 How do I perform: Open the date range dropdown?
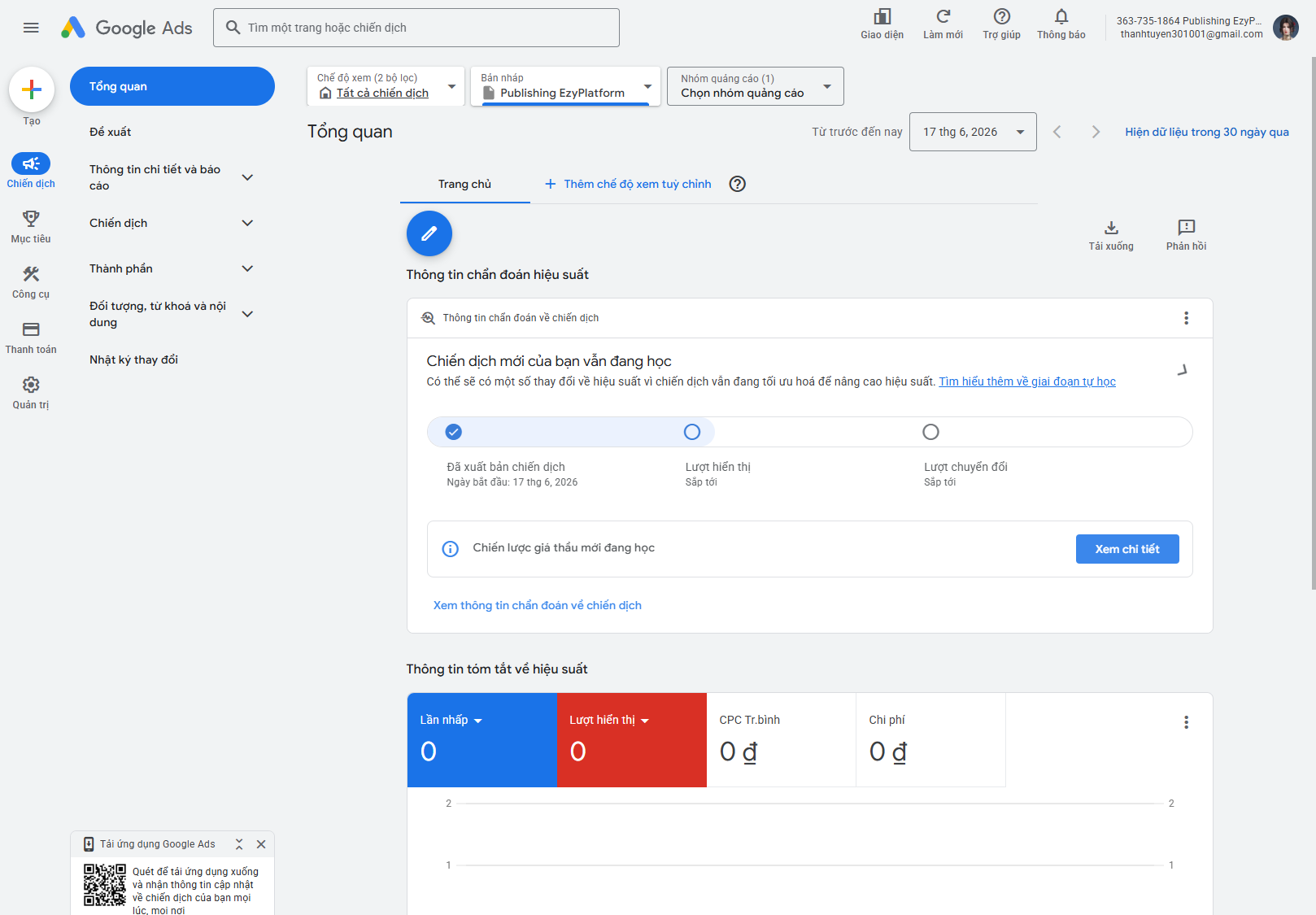(x=973, y=132)
